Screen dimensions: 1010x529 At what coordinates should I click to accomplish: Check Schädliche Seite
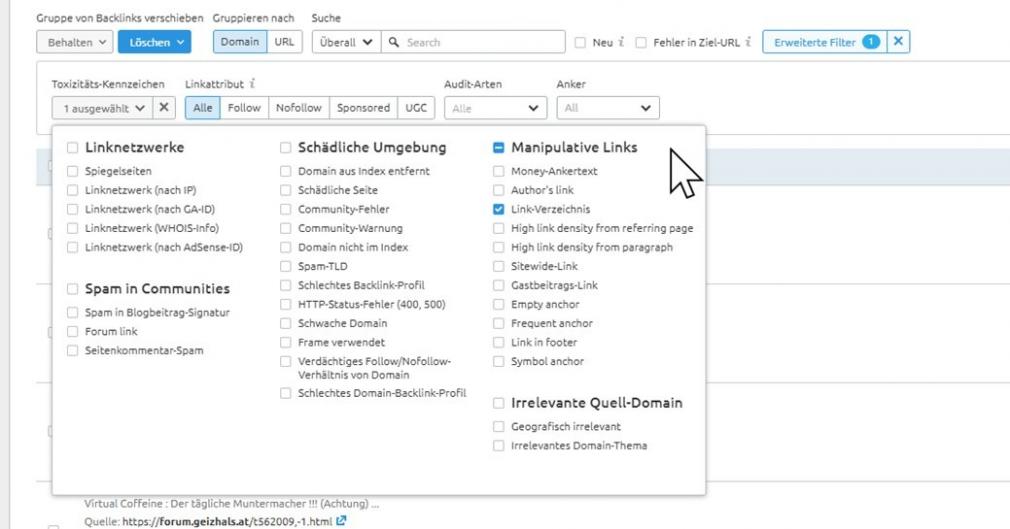285,190
